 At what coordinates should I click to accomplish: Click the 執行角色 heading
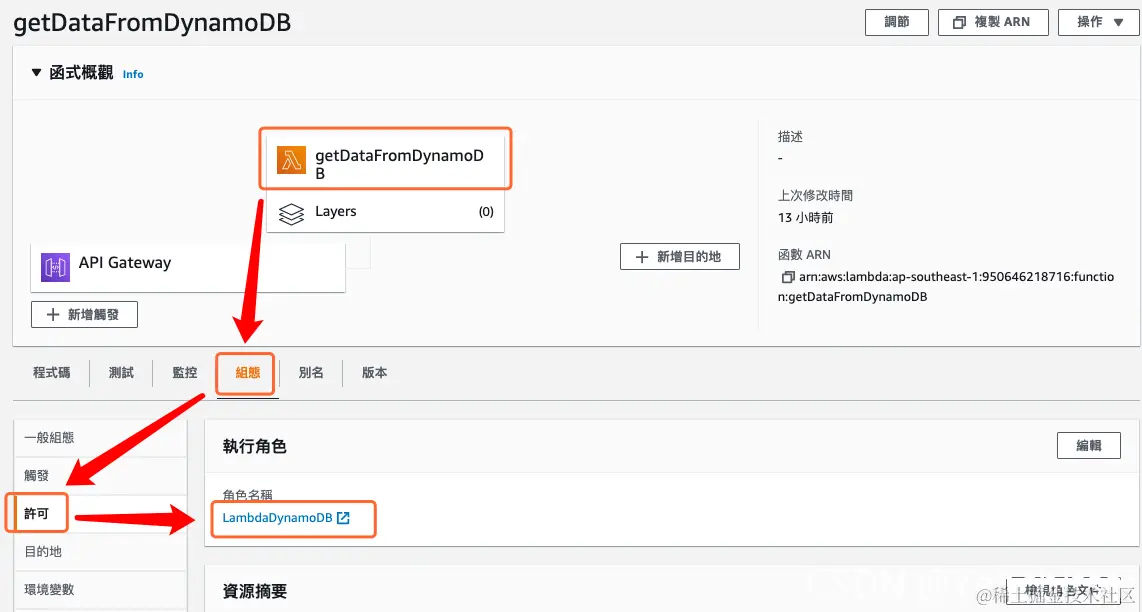click(254, 447)
